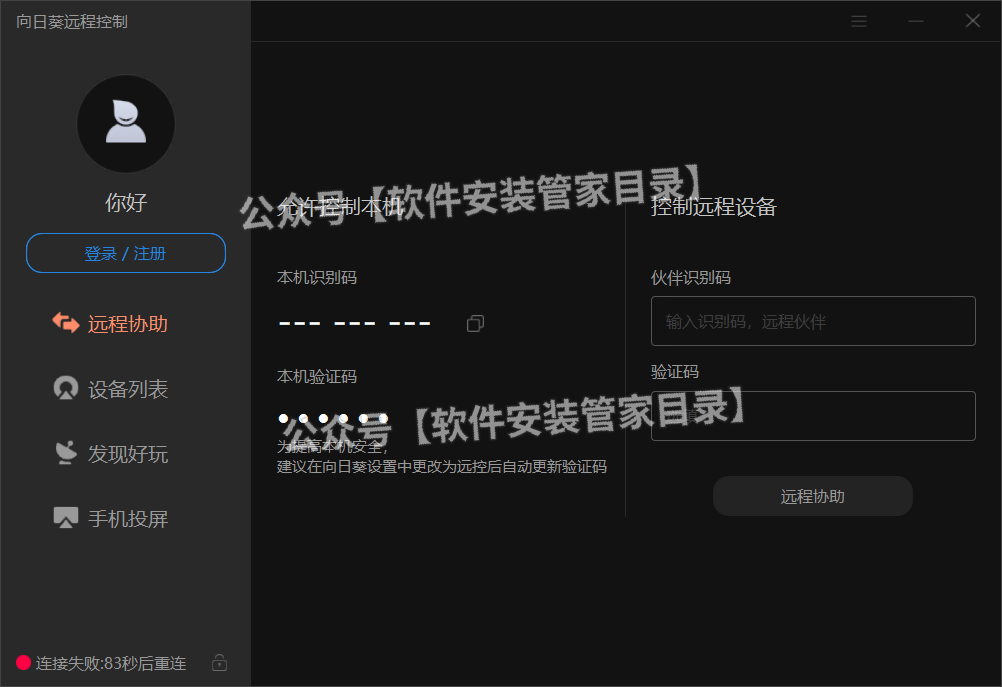
Task: Open the 手机投屏 sidebar item
Action: [x=111, y=518]
